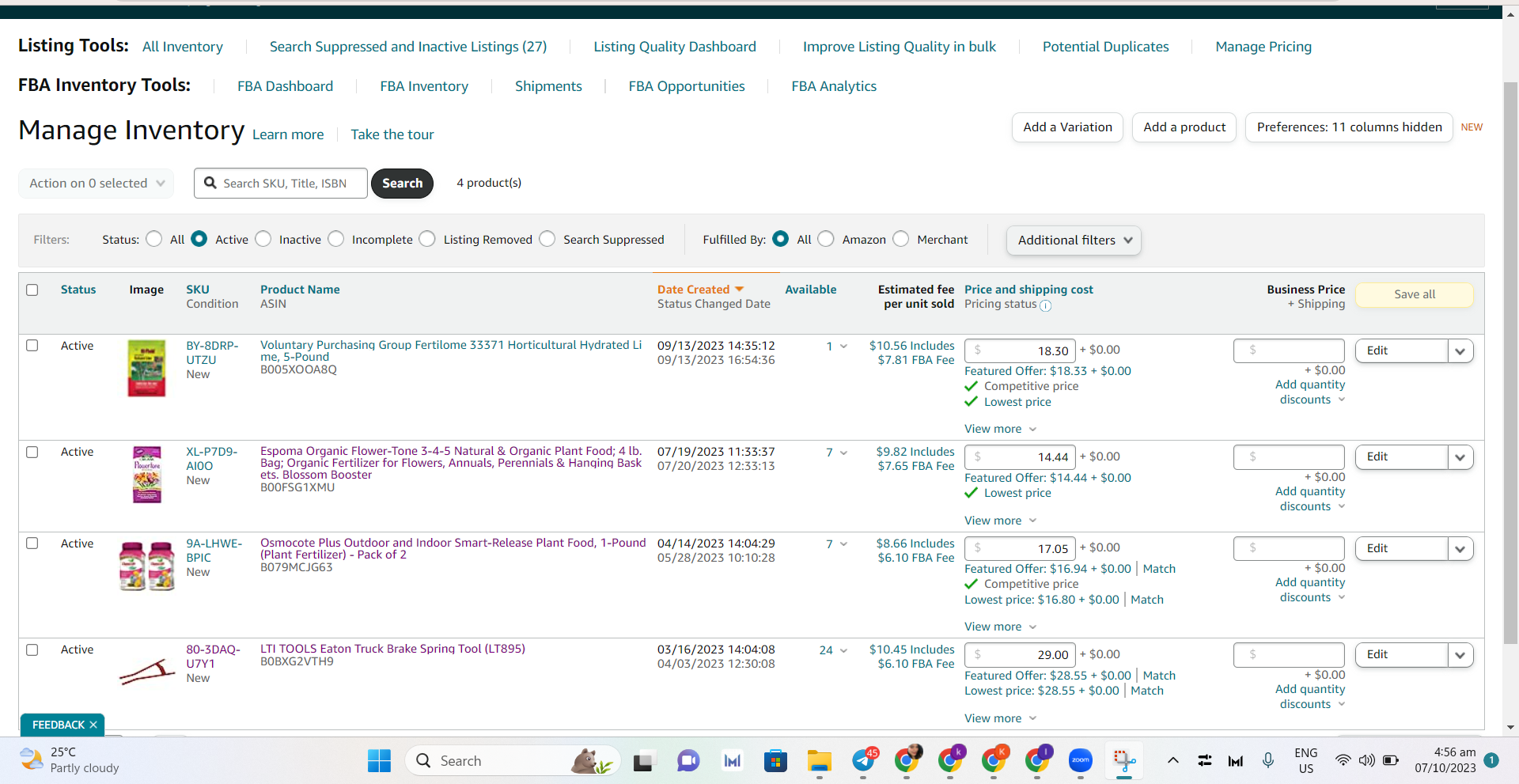Open Chrome profile with orange K badge

[994, 760]
